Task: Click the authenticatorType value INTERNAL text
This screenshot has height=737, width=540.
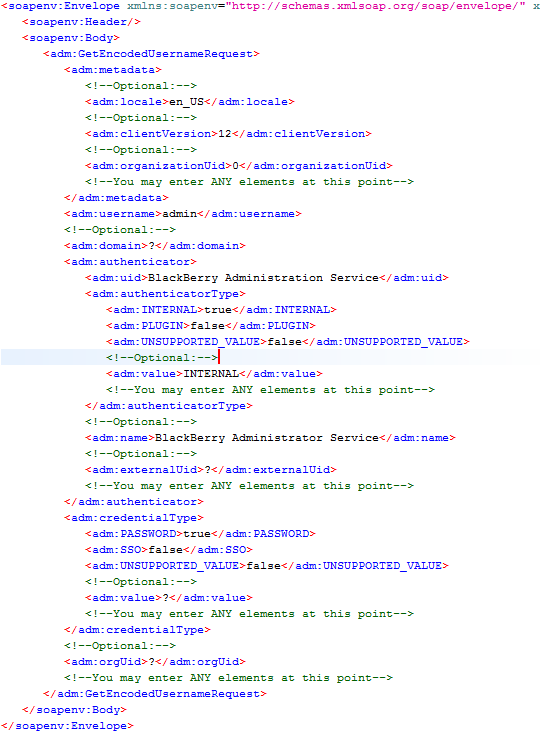Action: click(x=211, y=374)
